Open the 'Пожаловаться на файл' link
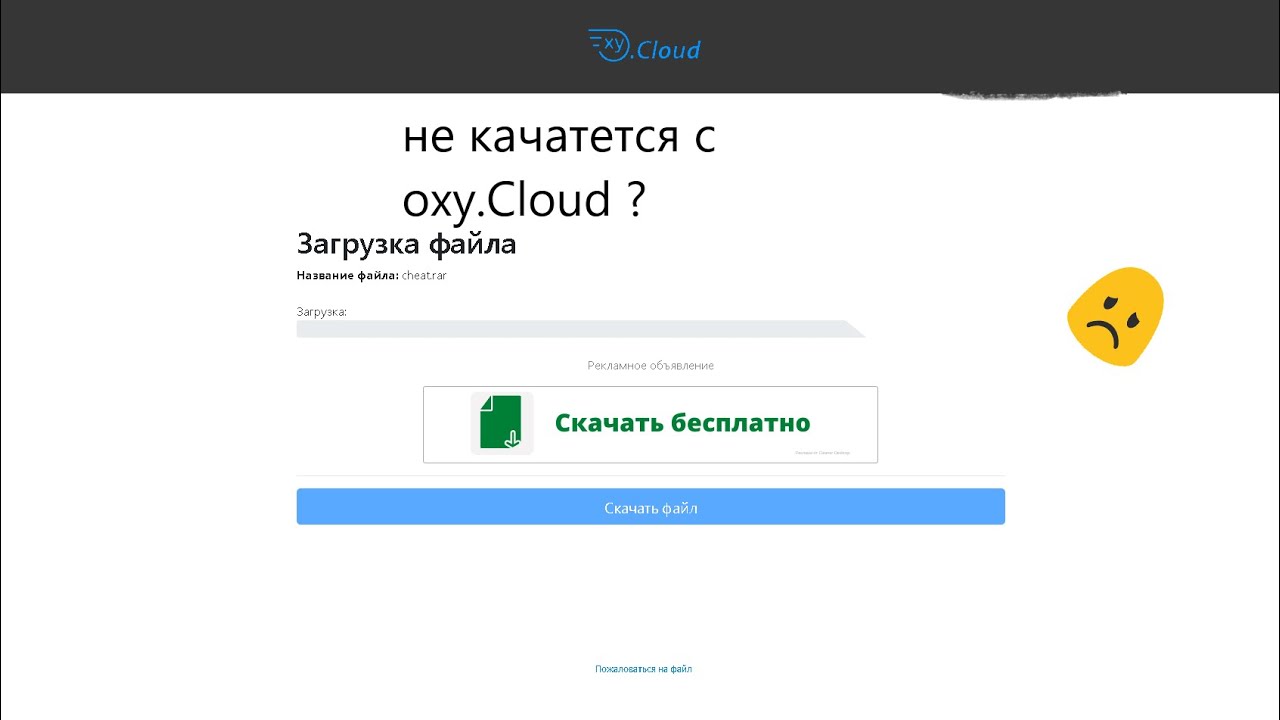The width and height of the screenshot is (1280, 720). click(643, 669)
